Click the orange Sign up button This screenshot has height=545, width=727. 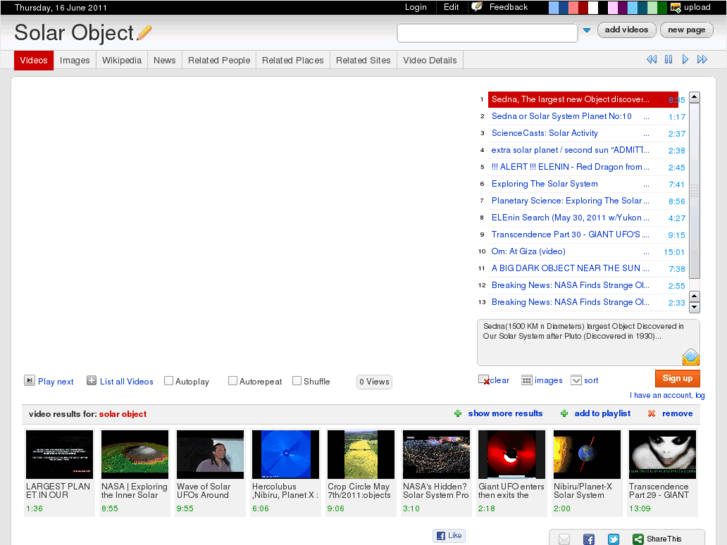677,378
